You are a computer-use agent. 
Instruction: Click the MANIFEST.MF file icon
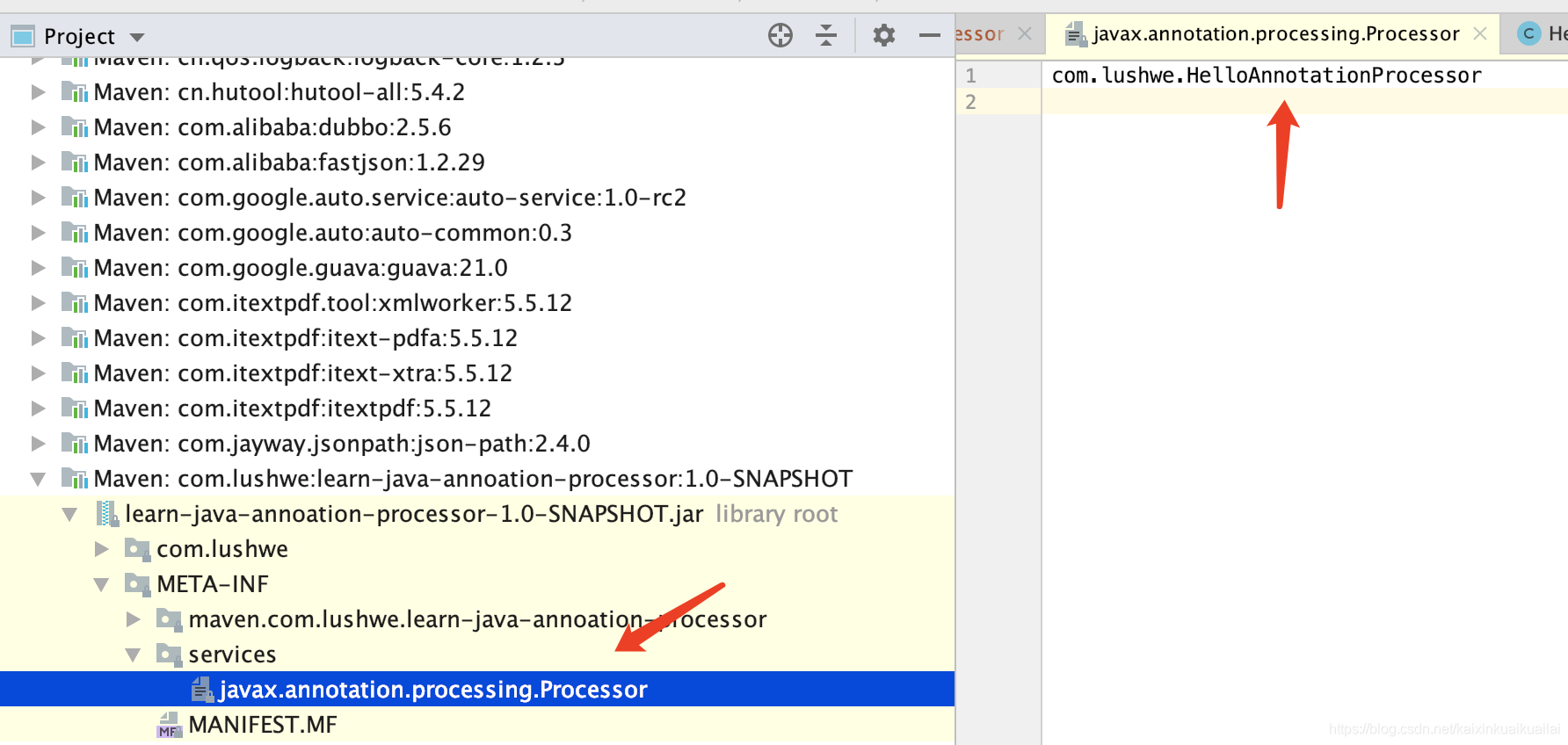(x=169, y=725)
